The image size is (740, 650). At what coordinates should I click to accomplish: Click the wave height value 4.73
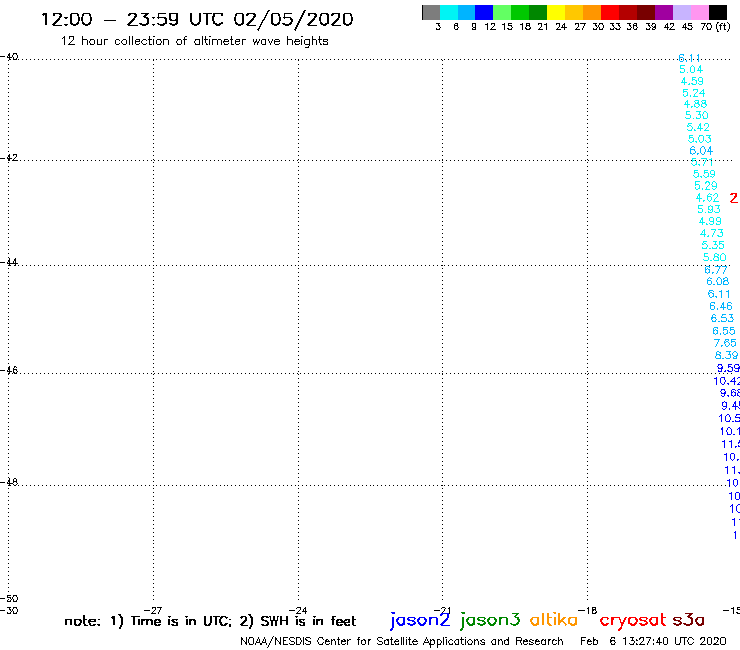coord(712,233)
